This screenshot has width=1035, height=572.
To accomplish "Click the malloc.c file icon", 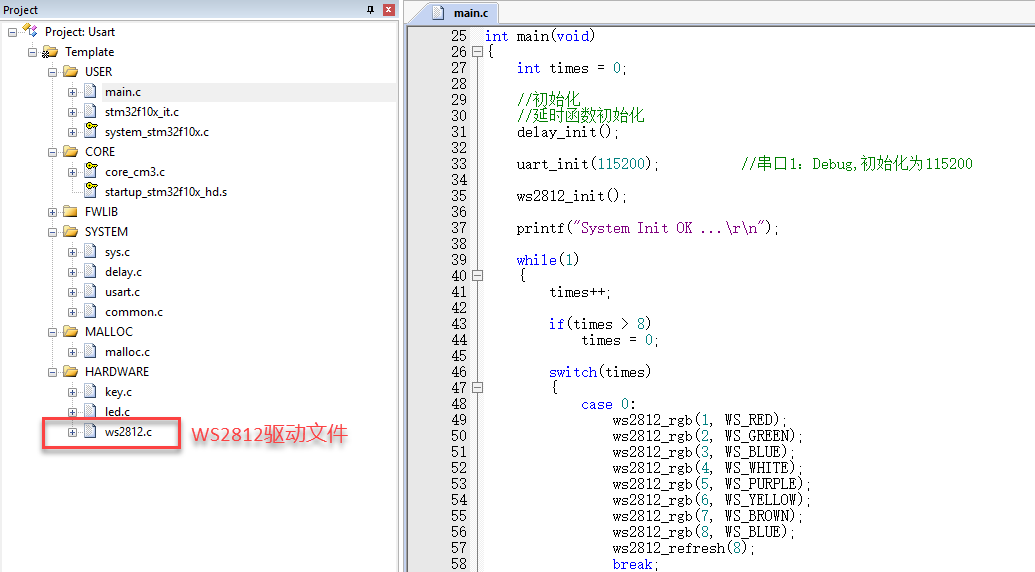I will click(90, 351).
